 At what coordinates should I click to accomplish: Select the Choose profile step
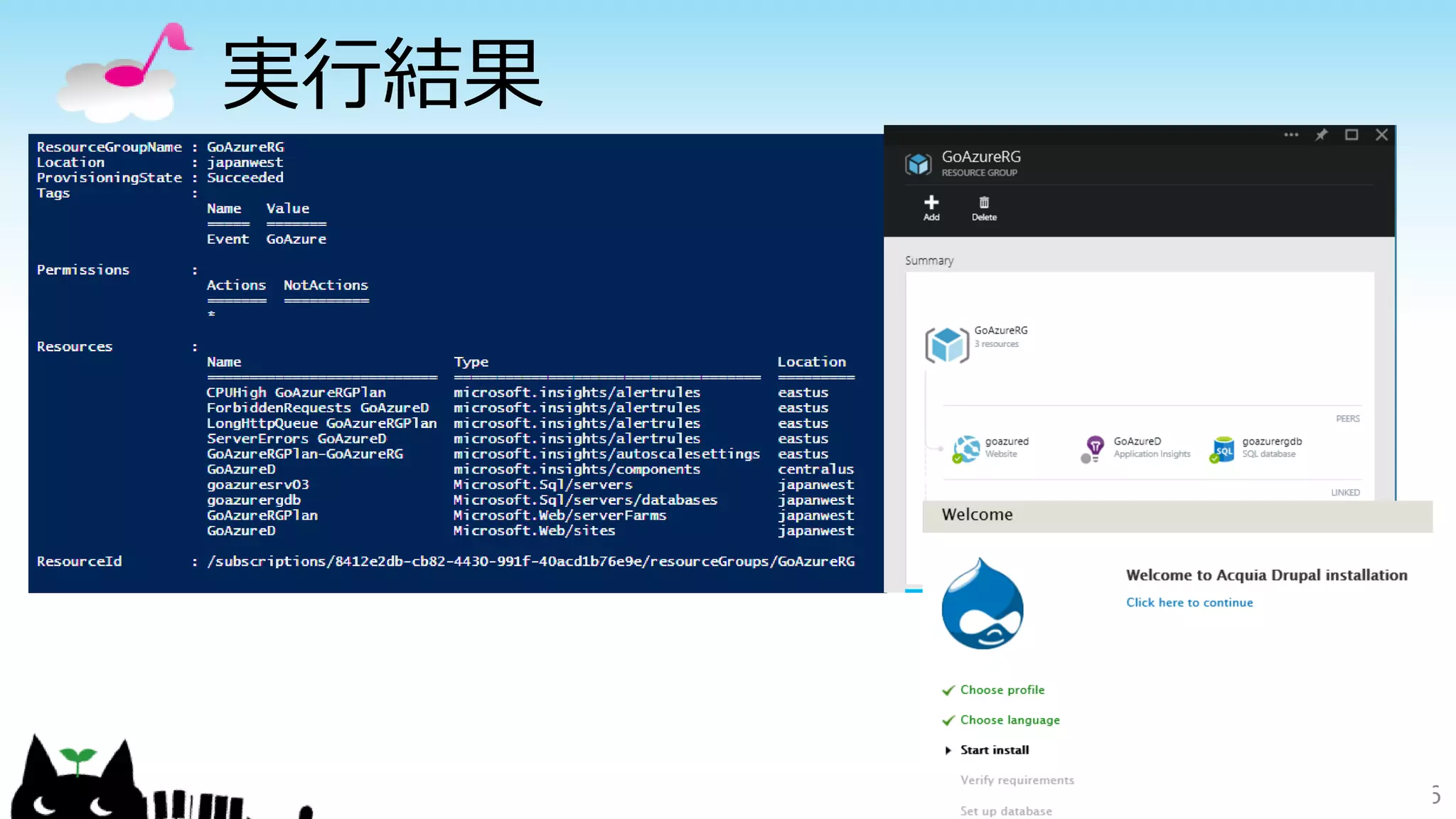pyautogui.click(x=1002, y=690)
